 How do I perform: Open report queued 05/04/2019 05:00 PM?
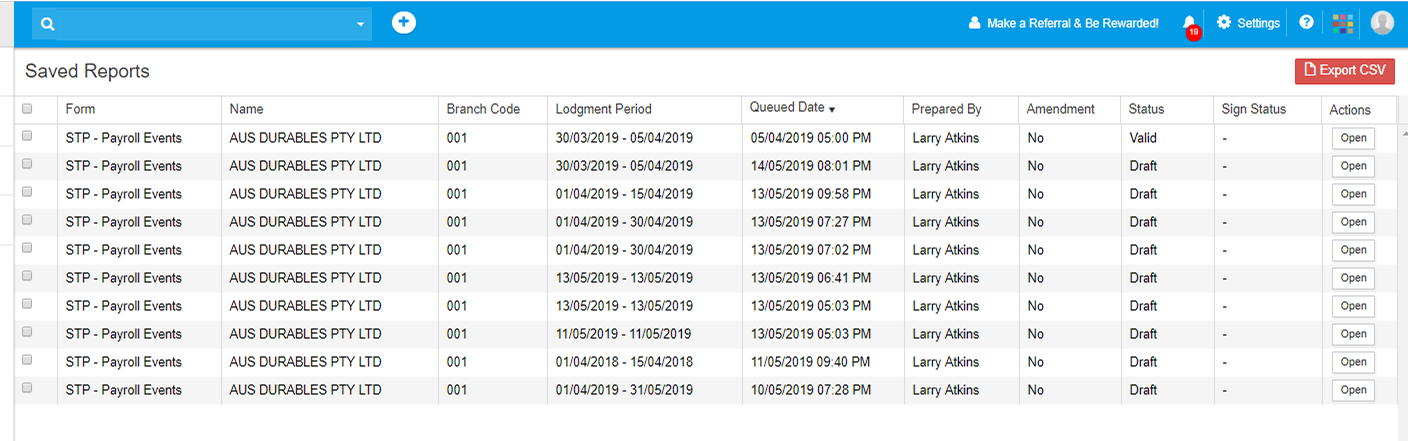pyautogui.click(x=1352, y=138)
